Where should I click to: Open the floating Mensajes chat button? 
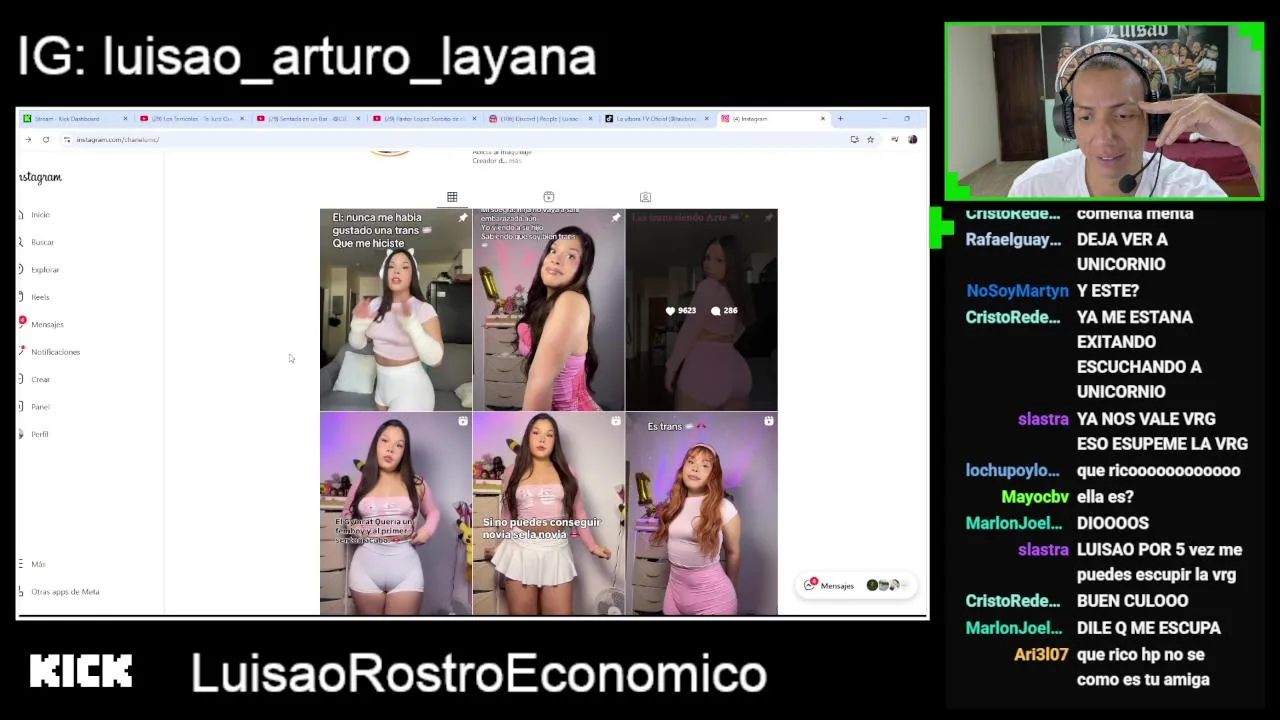tap(856, 585)
